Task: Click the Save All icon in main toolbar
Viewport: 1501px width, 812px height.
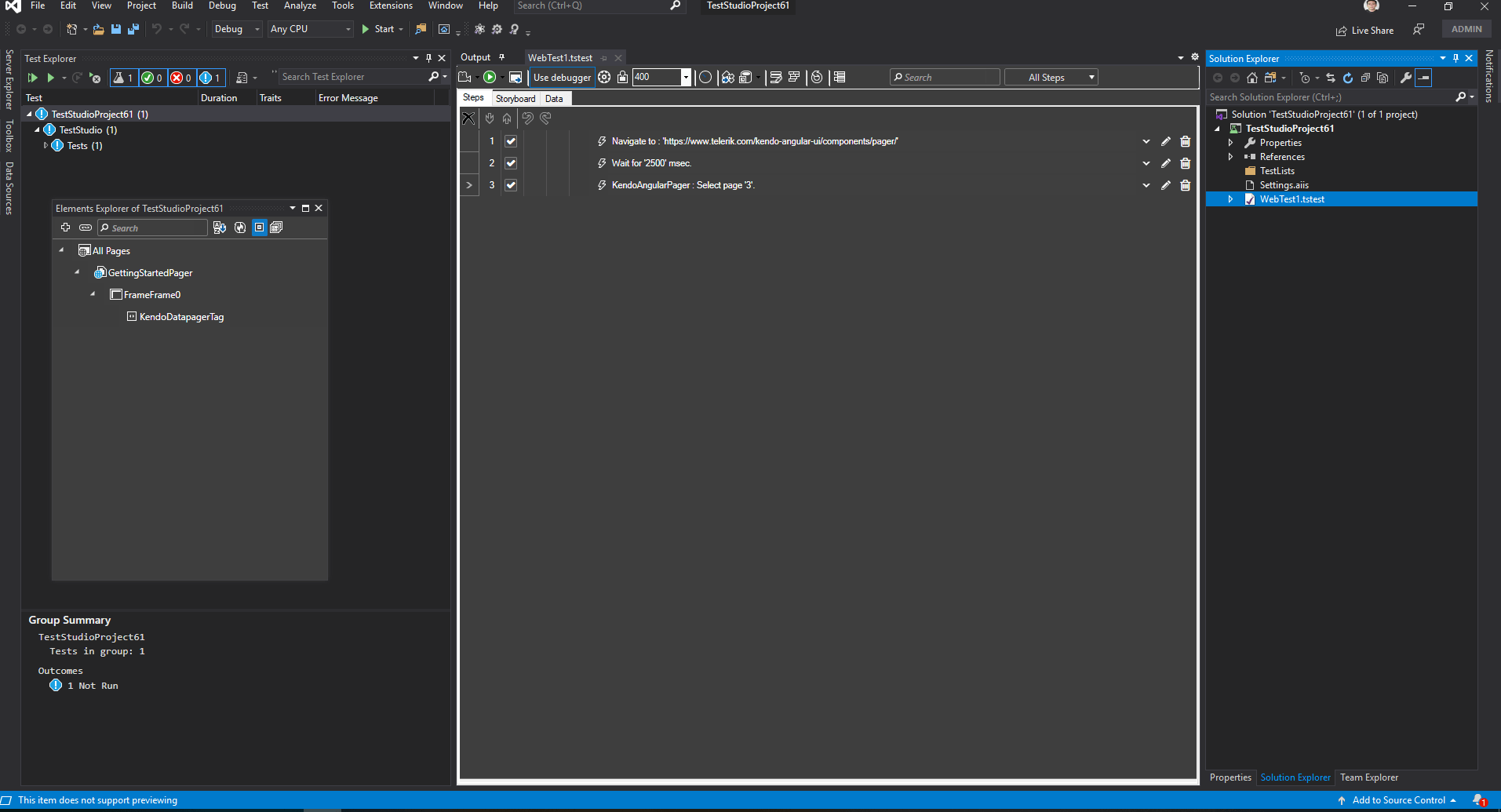Action: click(133, 29)
